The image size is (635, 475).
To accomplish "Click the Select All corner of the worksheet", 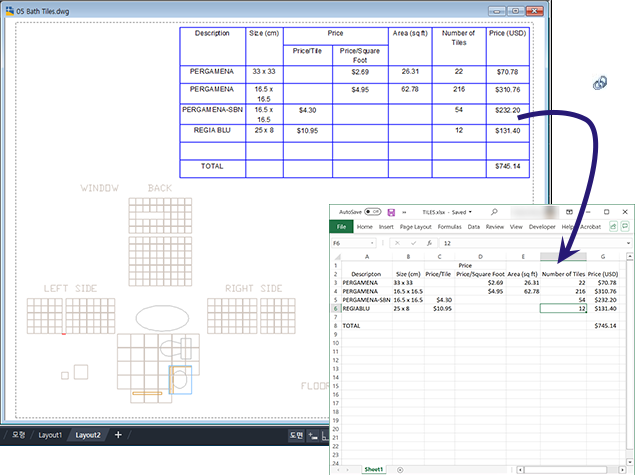I will click(x=336, y=256).
